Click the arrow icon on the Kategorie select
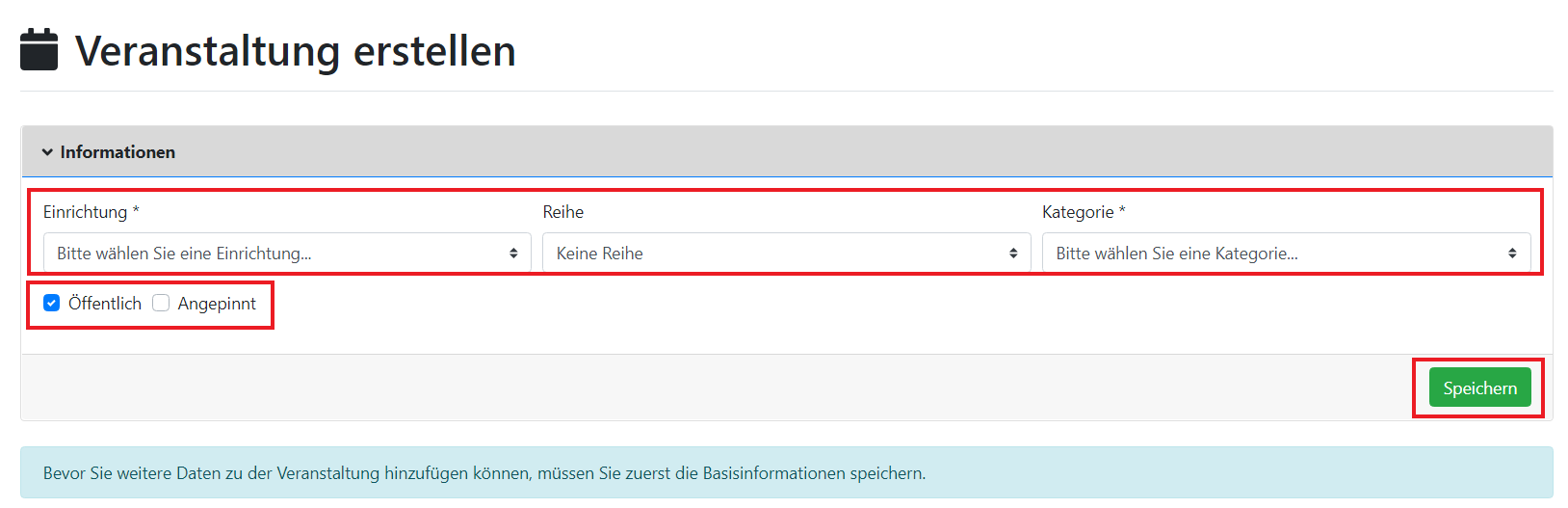 click(1512, 254)
